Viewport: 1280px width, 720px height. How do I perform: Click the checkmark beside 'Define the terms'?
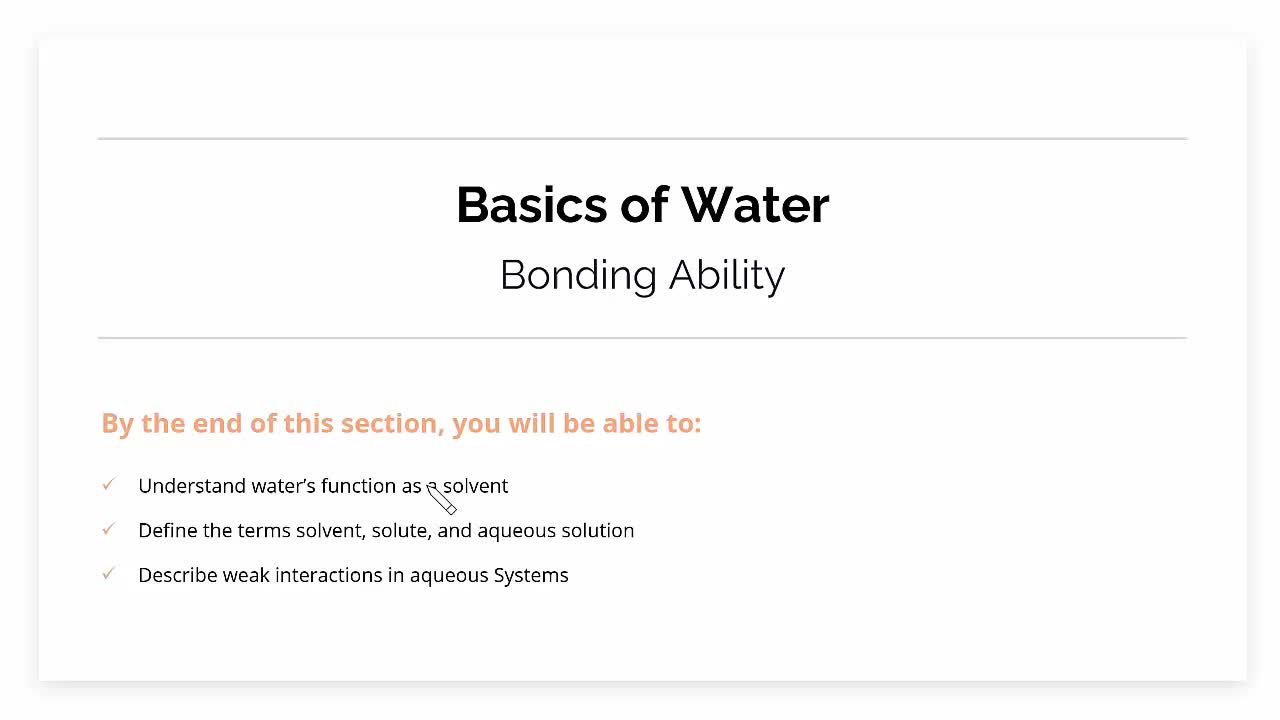pos(108,529)
